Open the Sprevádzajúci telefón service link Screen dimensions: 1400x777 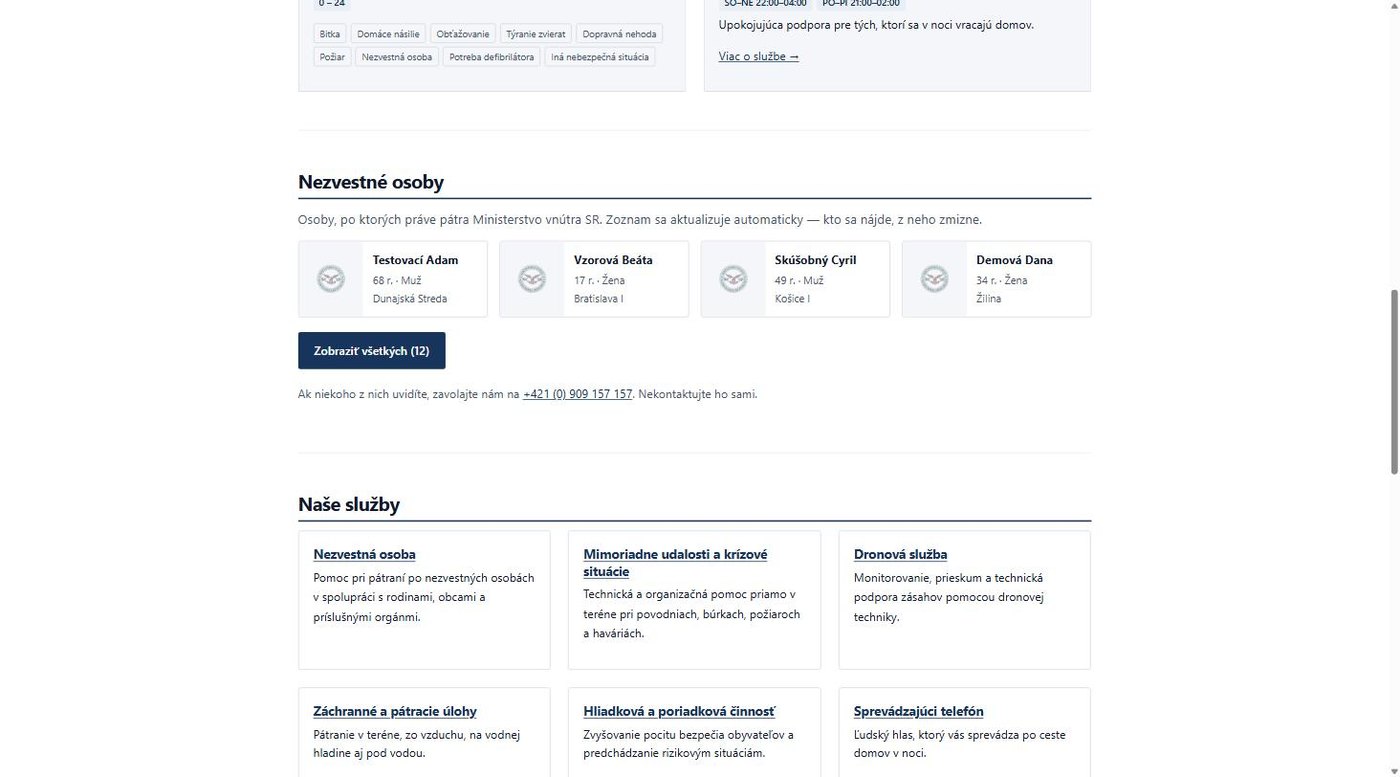919,711
